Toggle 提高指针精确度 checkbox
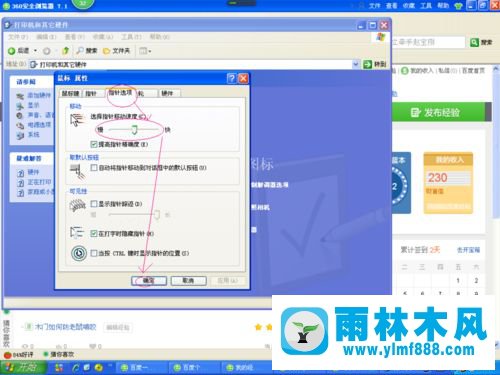Screen dimensions: 500x375 (x=94, y=144)
